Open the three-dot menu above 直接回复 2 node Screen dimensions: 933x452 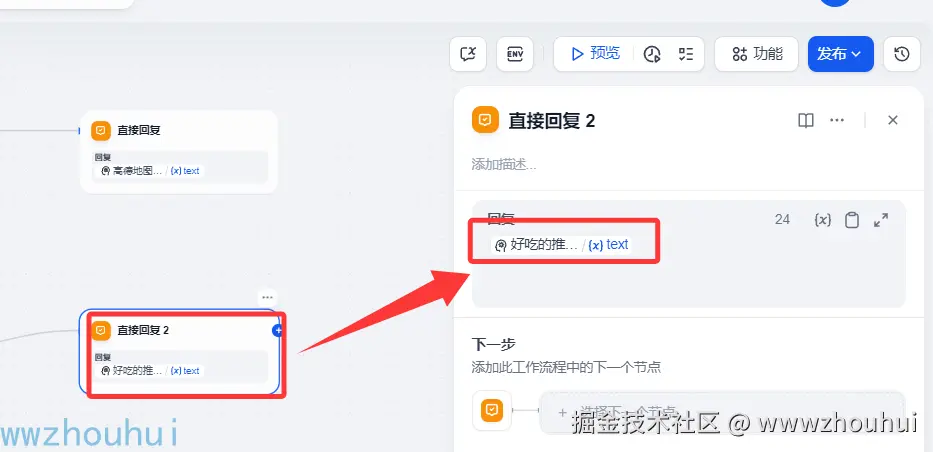[x=267, y=297]
